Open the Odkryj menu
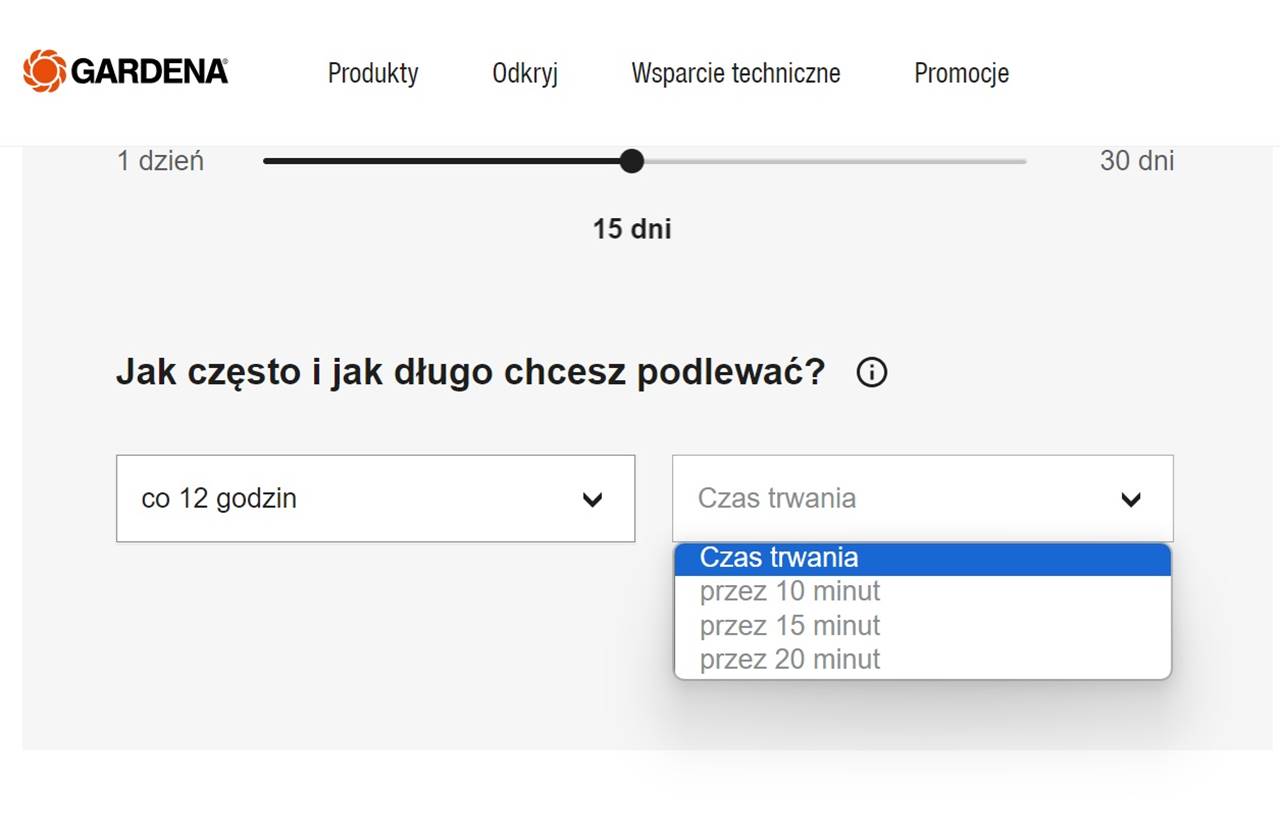 click(x=524, y=73)
